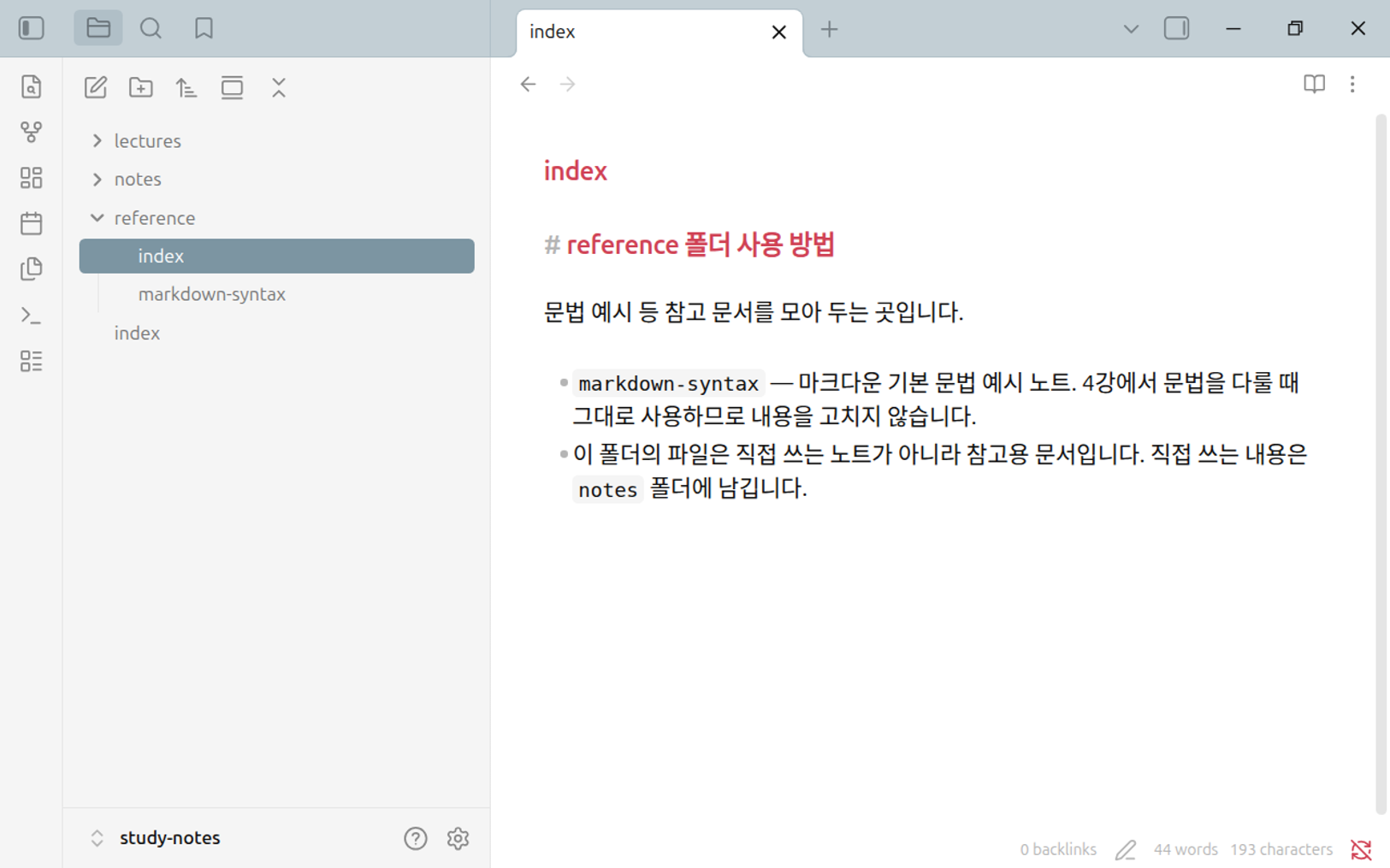
Task: Select index inside the reference folder
Action: [x=276, y=256]
